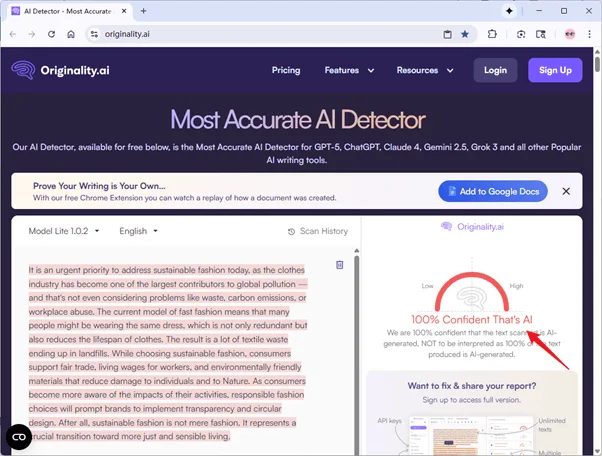
Task: Expand the Model Lite 1.0.2 dropdown
Action: (x=65, y=231)
